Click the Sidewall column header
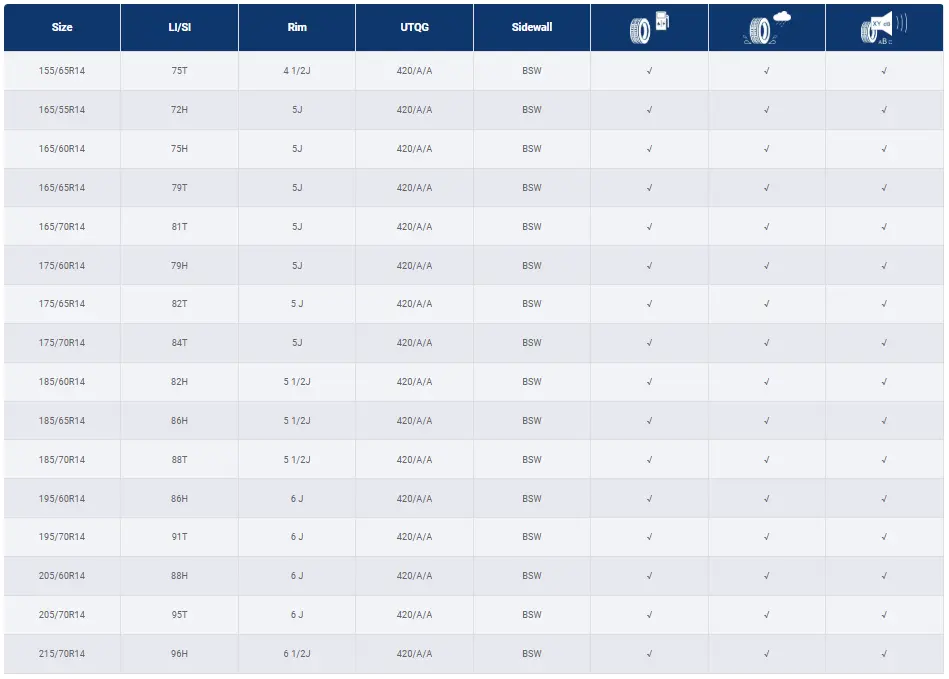 click(531, 28)
